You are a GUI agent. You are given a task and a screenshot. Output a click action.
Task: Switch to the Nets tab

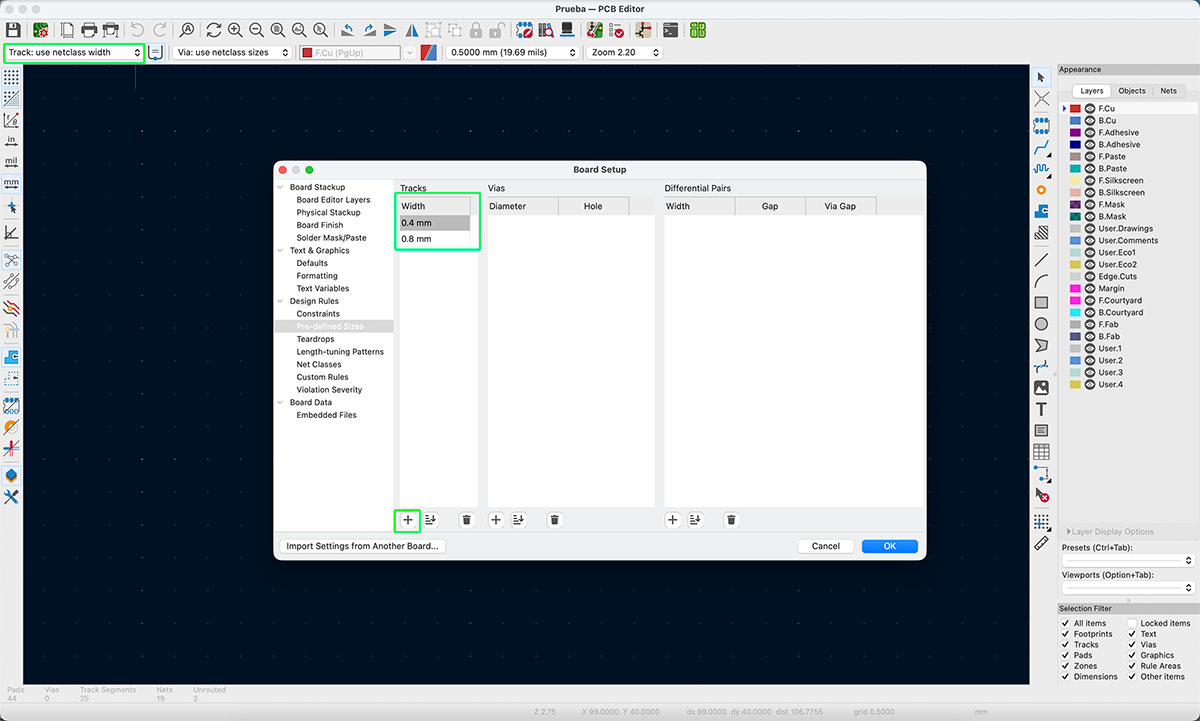(x=1168, y=91)
